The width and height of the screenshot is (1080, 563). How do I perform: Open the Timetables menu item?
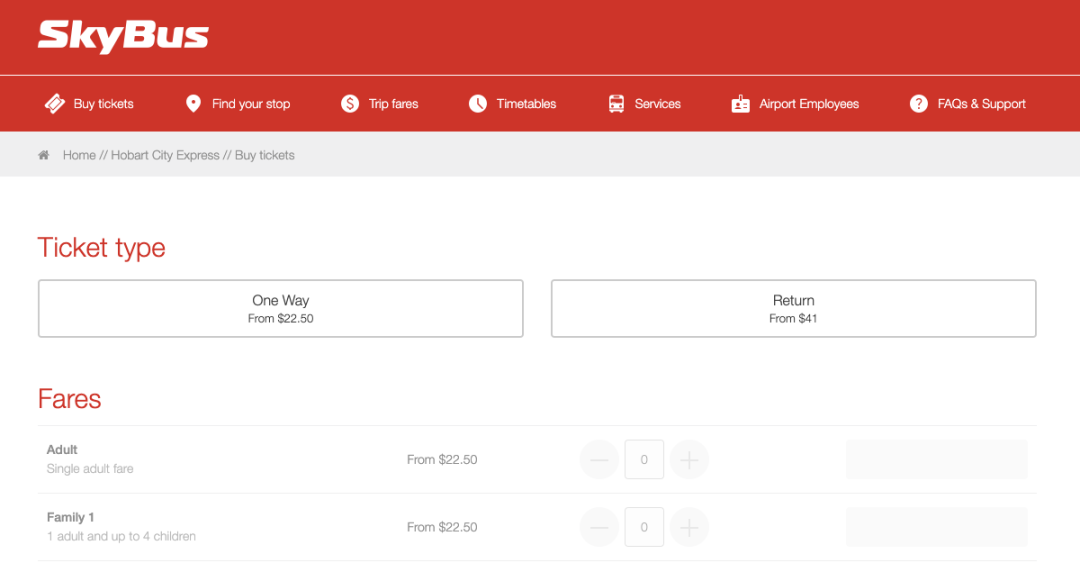click(526, 104)
